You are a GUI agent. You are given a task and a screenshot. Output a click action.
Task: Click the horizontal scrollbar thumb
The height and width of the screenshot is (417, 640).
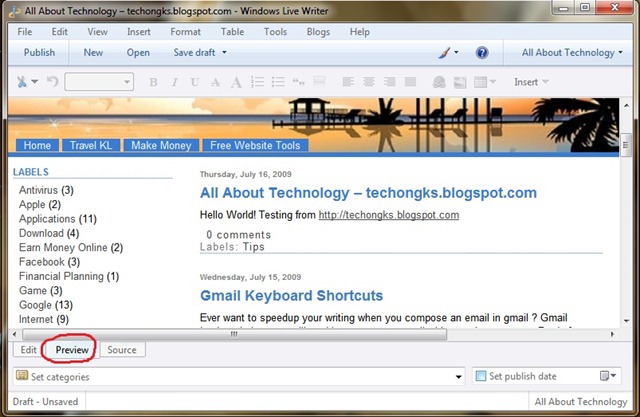click(x=234, y=334)
